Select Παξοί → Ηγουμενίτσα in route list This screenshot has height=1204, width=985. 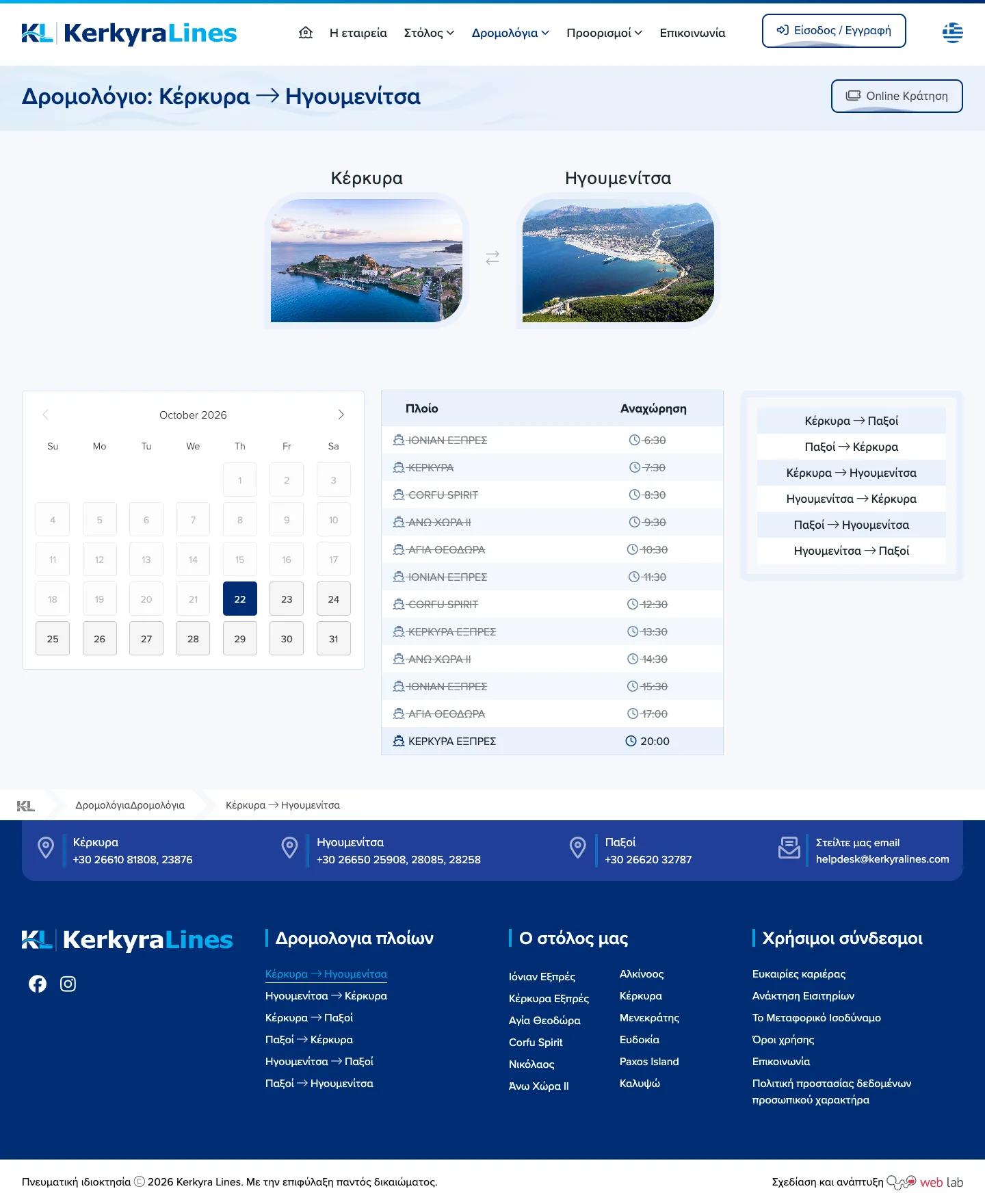(x=852, y=525)
